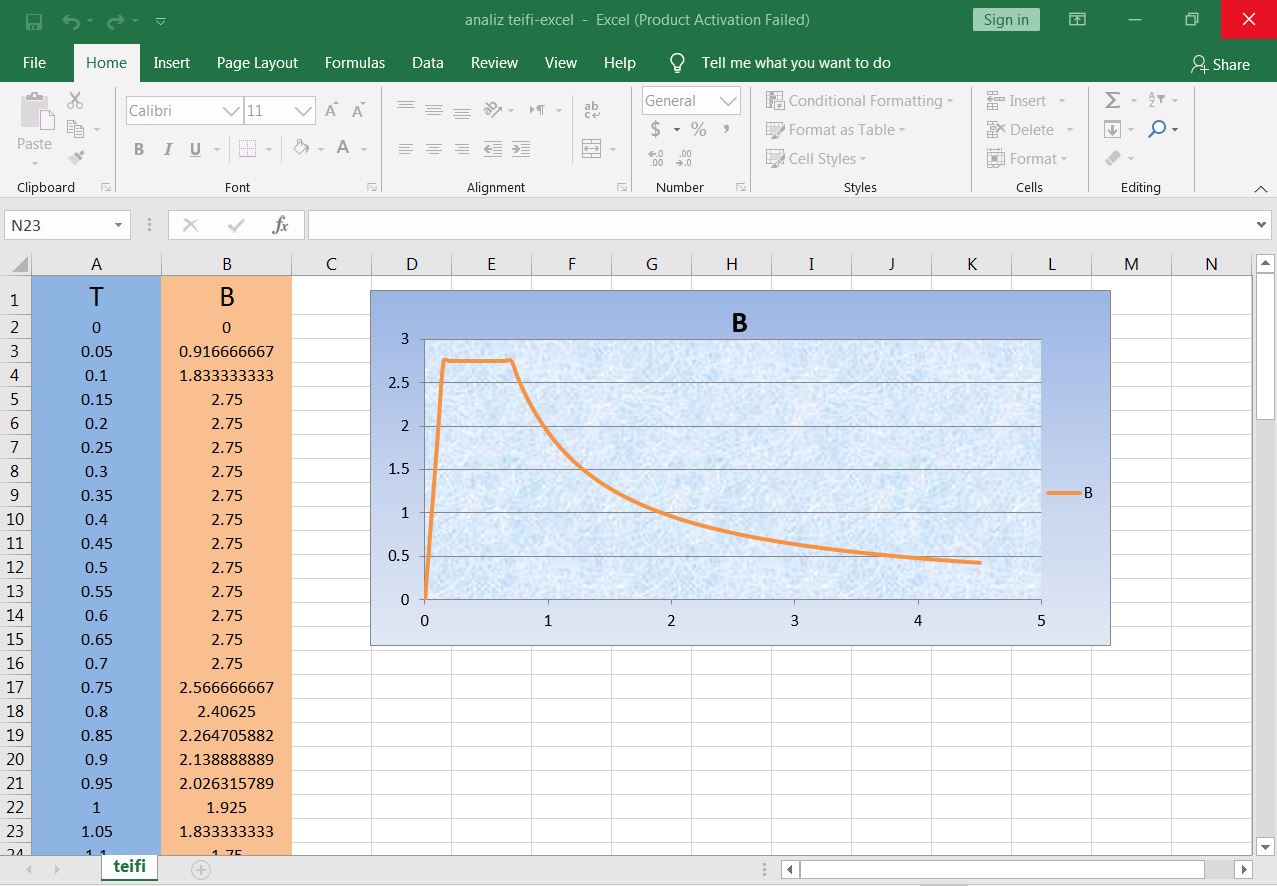Viewport: 1277px width, 886px height.
Task: Click the Save icon in title bar
Action: [34, 21]
